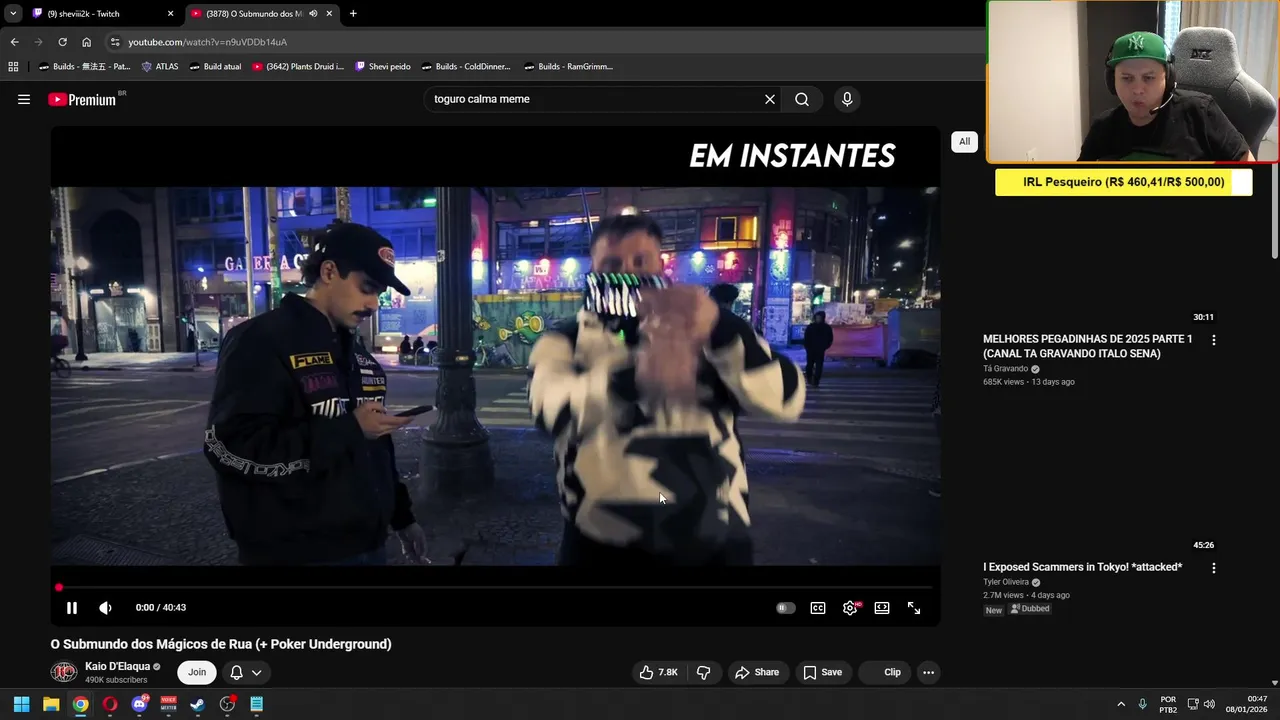Open Tá Gravando channel link

point(1005,369)
